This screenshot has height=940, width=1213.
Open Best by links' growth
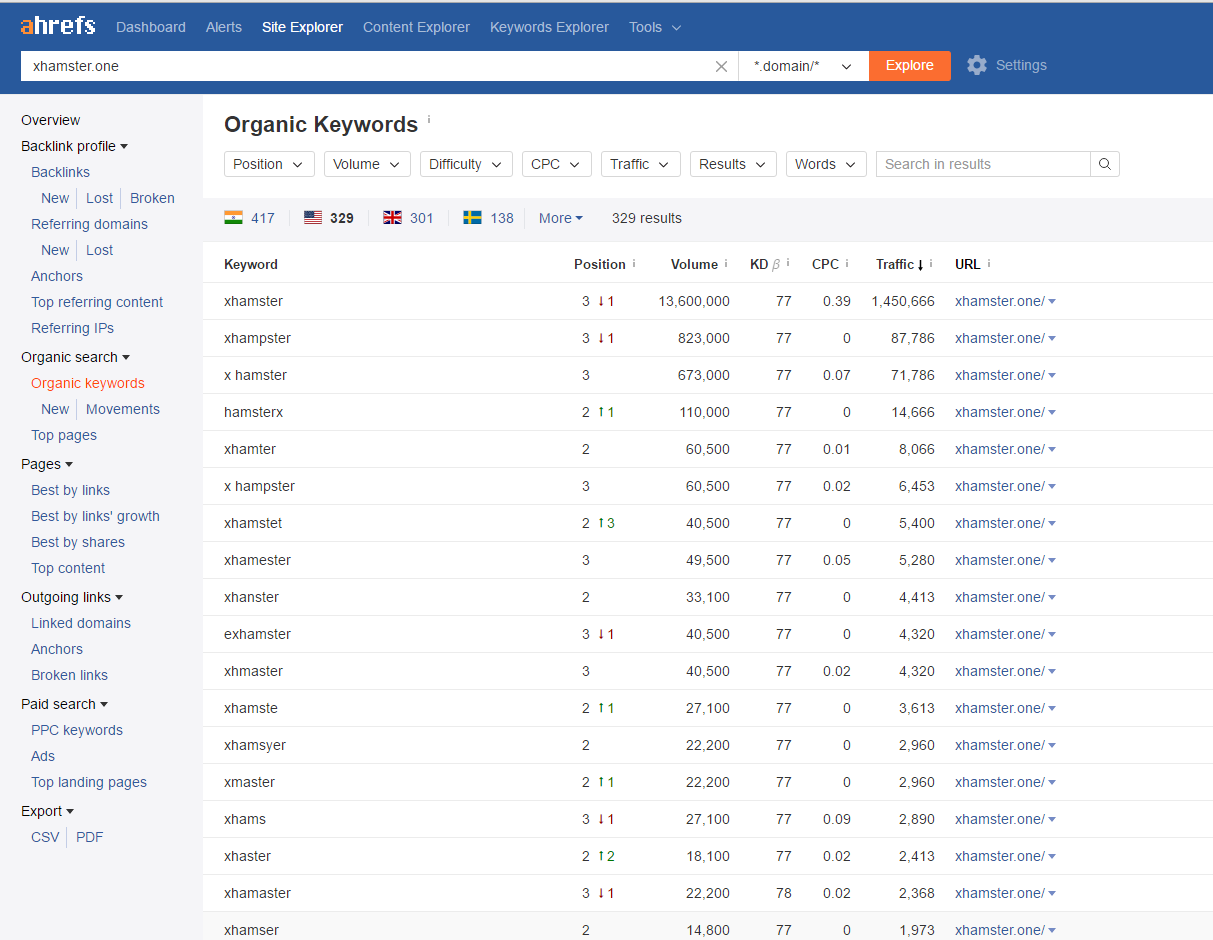pyautogui.click(x=95, y=516)
